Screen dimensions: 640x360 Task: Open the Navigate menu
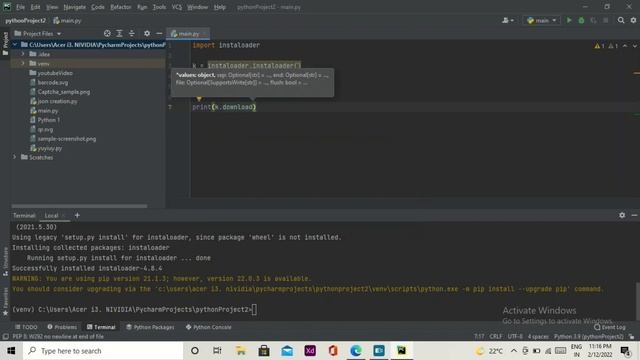(x=74, y=7)
